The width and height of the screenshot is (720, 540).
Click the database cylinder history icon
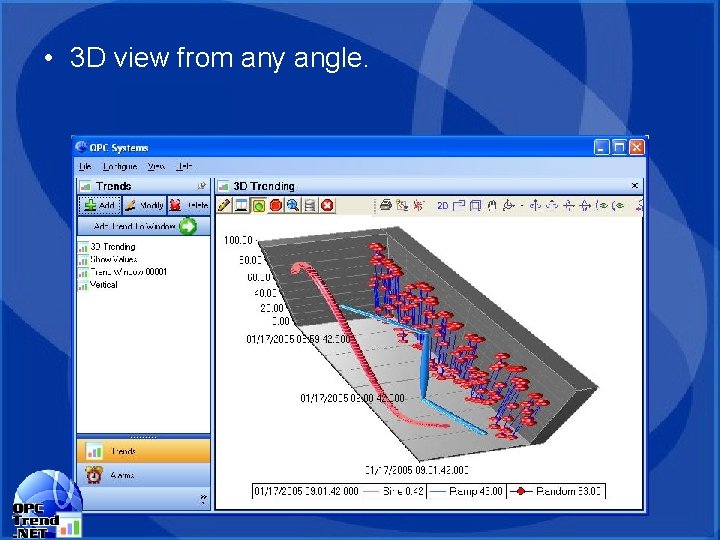click(x=310, y=205)
